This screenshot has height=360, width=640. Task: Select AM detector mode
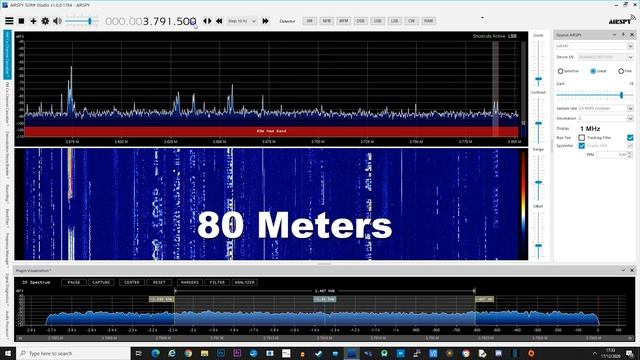[309, 21]
